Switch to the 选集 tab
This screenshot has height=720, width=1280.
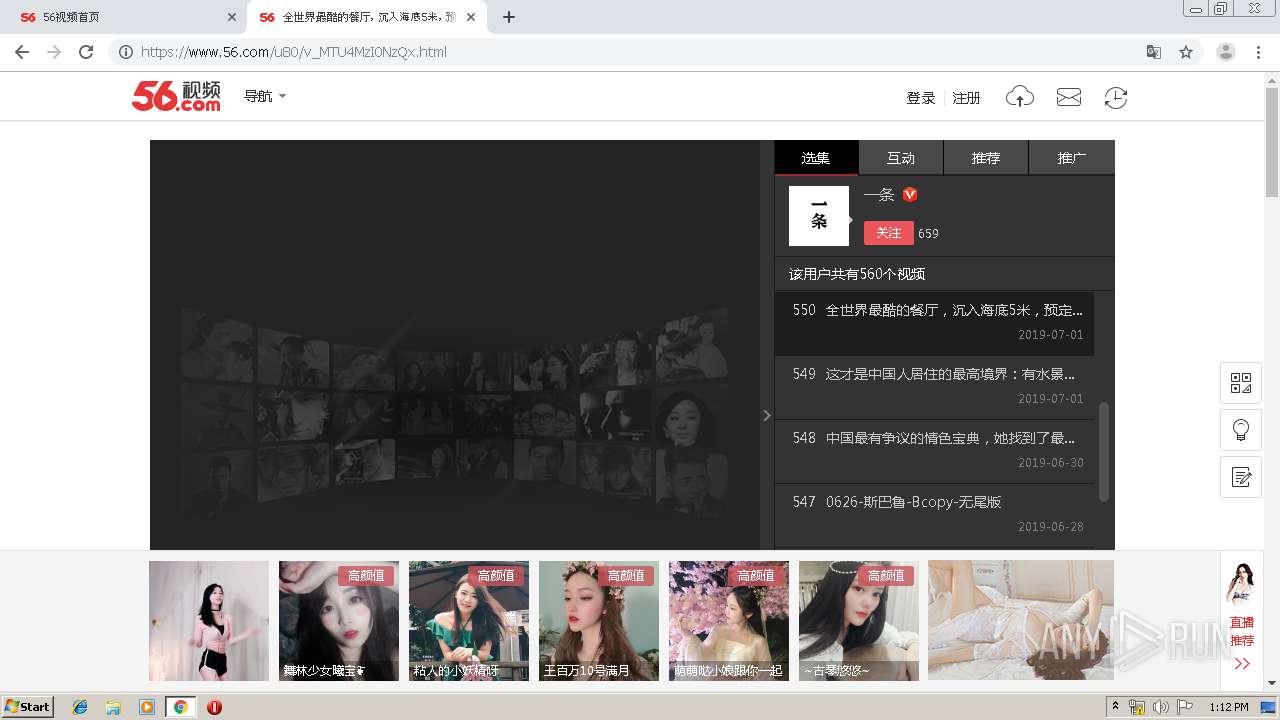[x=816, y=158]
